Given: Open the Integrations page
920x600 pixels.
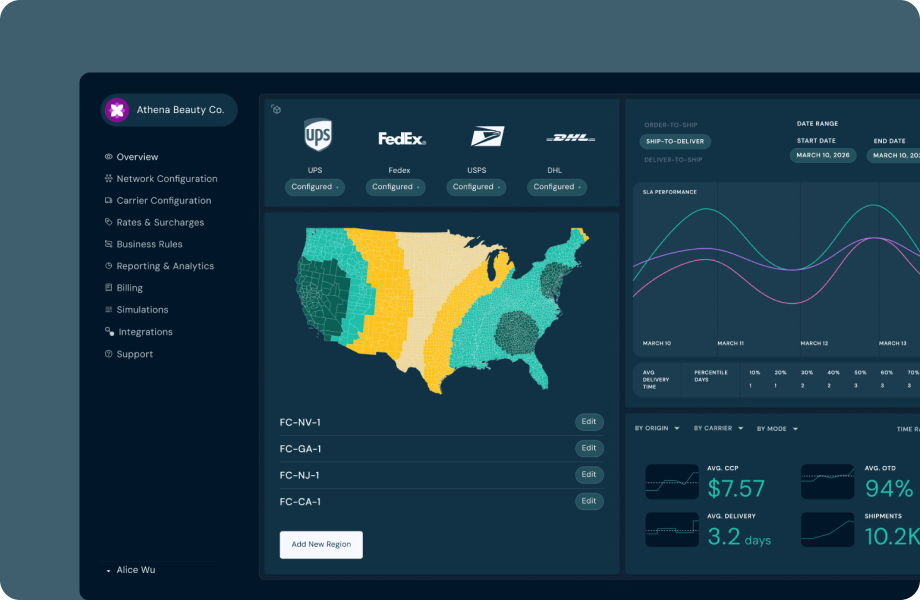Looking at the screenshot, I should 146,332.
